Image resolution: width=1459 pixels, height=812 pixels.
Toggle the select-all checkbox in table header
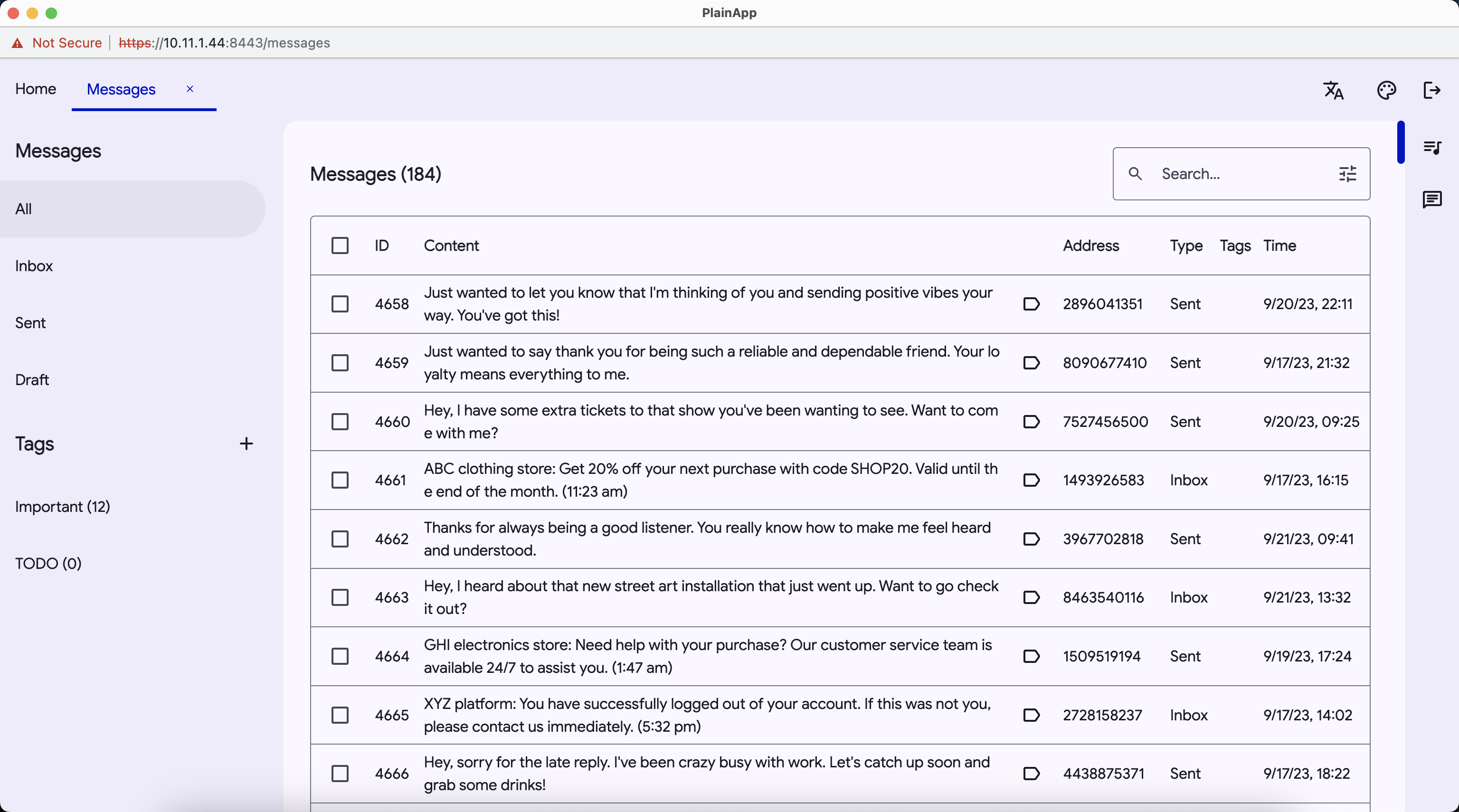(340, 246)
